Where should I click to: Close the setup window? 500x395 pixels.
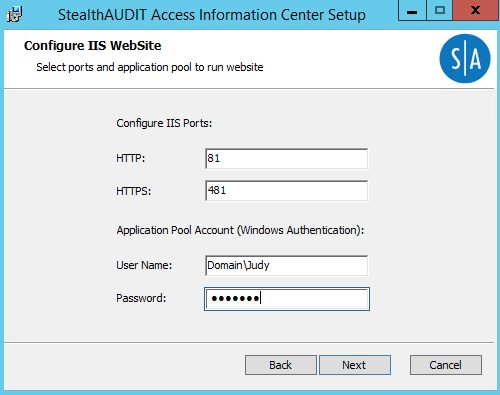pyautogui.click(x=476, y=11)
